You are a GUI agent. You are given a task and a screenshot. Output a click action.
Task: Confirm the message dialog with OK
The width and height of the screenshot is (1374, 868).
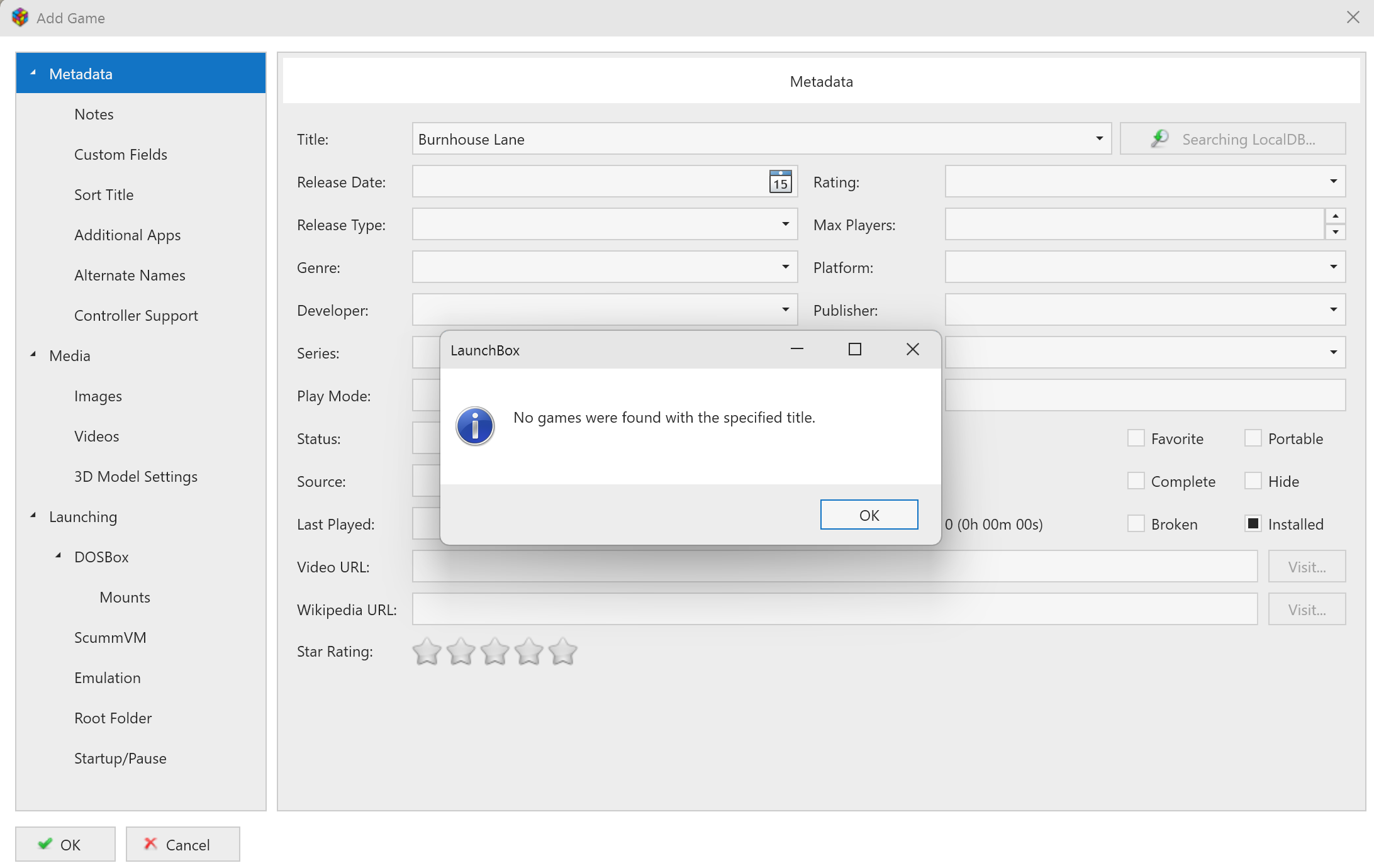pos(869,515)
